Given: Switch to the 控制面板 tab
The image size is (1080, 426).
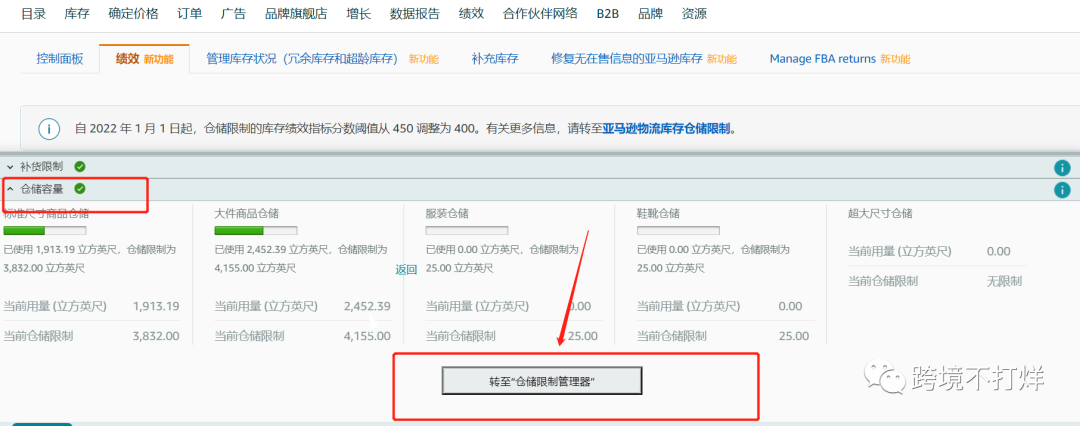Looking at the screenshot, I should coord(60,59).
